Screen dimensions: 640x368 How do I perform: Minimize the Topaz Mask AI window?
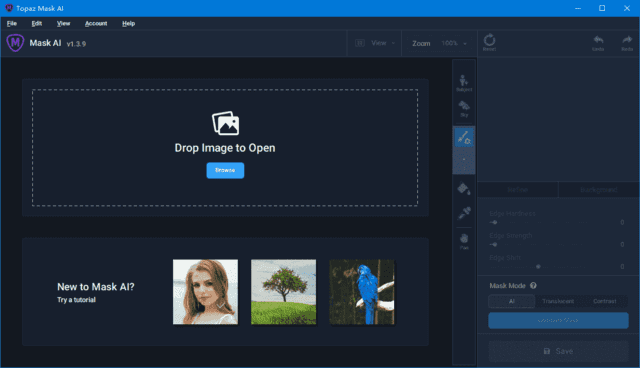[578, 8]
